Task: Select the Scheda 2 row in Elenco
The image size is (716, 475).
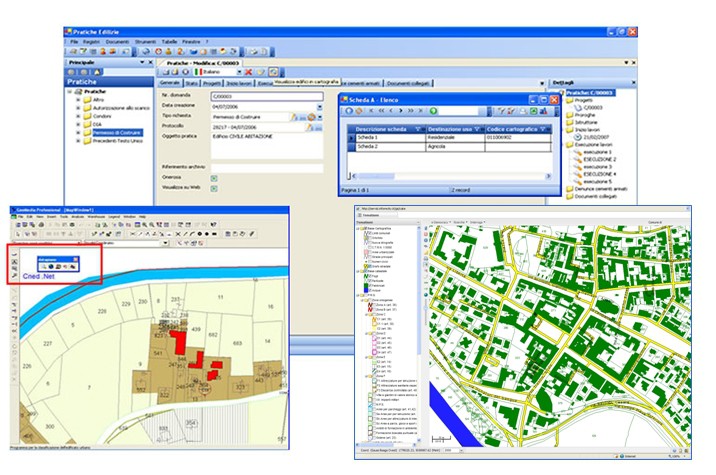Action: point(366,147)
